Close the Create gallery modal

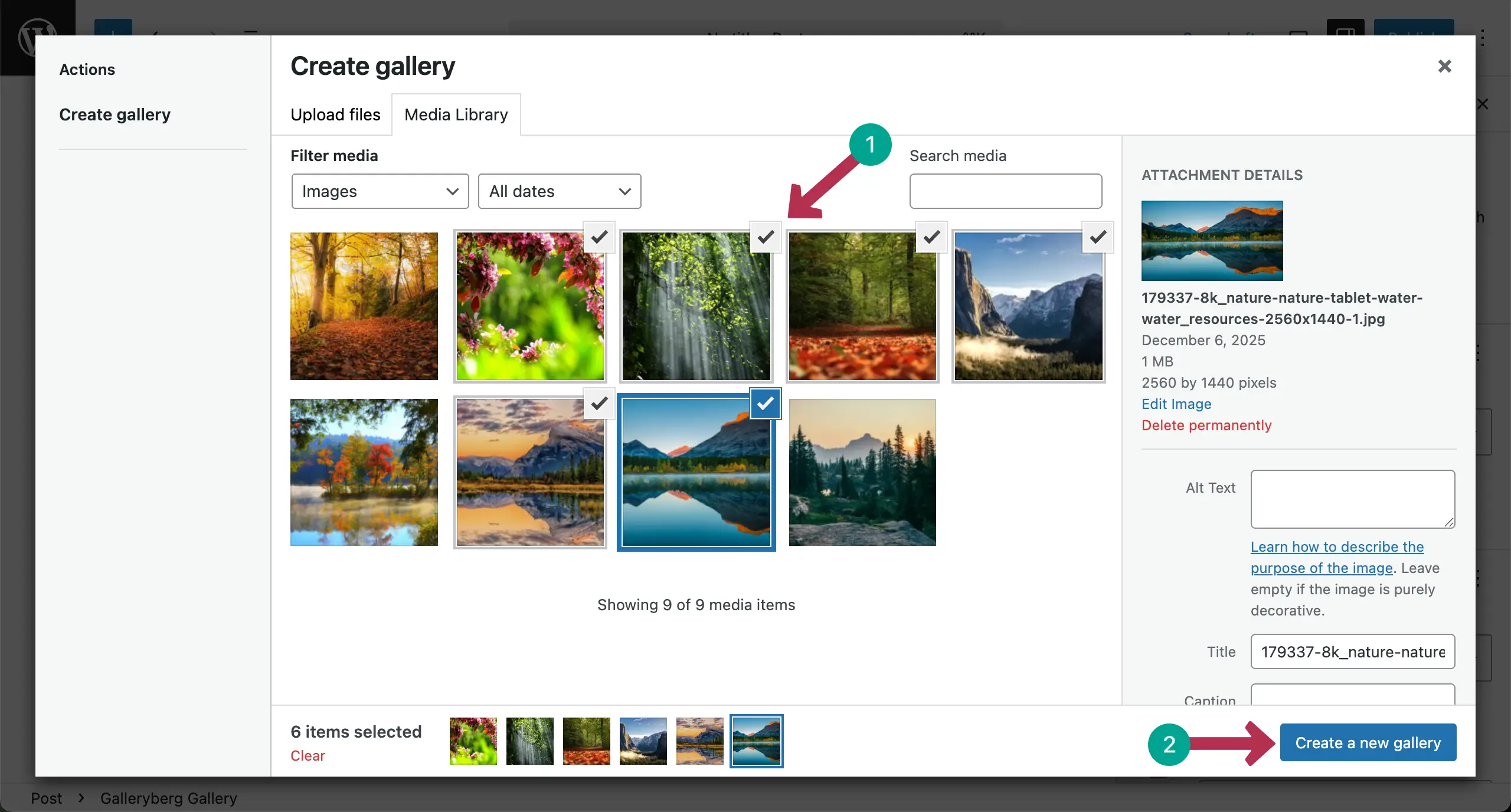(x=1444, y=66)
